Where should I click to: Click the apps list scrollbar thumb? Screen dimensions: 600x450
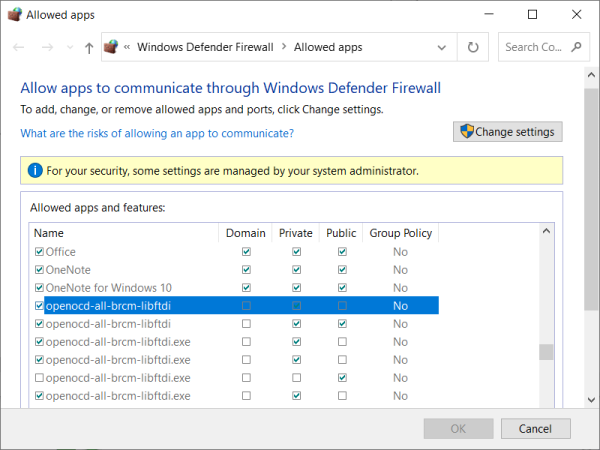(x=546, y=352)
